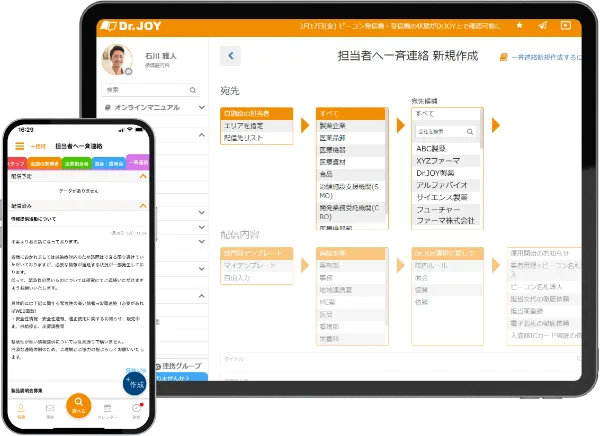Image resolution: width=600 pixels, height=436 pixels.
Task: Switch to the red スタッフ tab on the phone
Action: [x=17, y=163]
